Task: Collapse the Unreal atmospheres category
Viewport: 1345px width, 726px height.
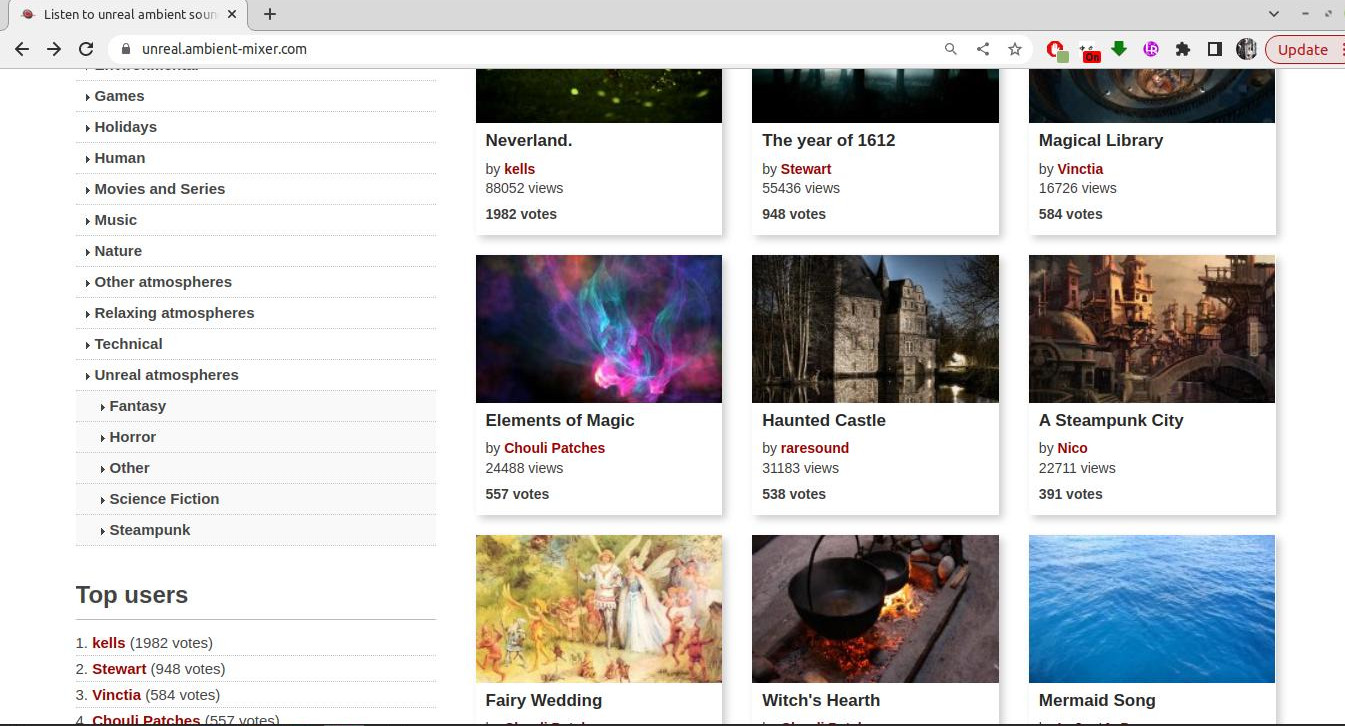Action: click(166, 375)
